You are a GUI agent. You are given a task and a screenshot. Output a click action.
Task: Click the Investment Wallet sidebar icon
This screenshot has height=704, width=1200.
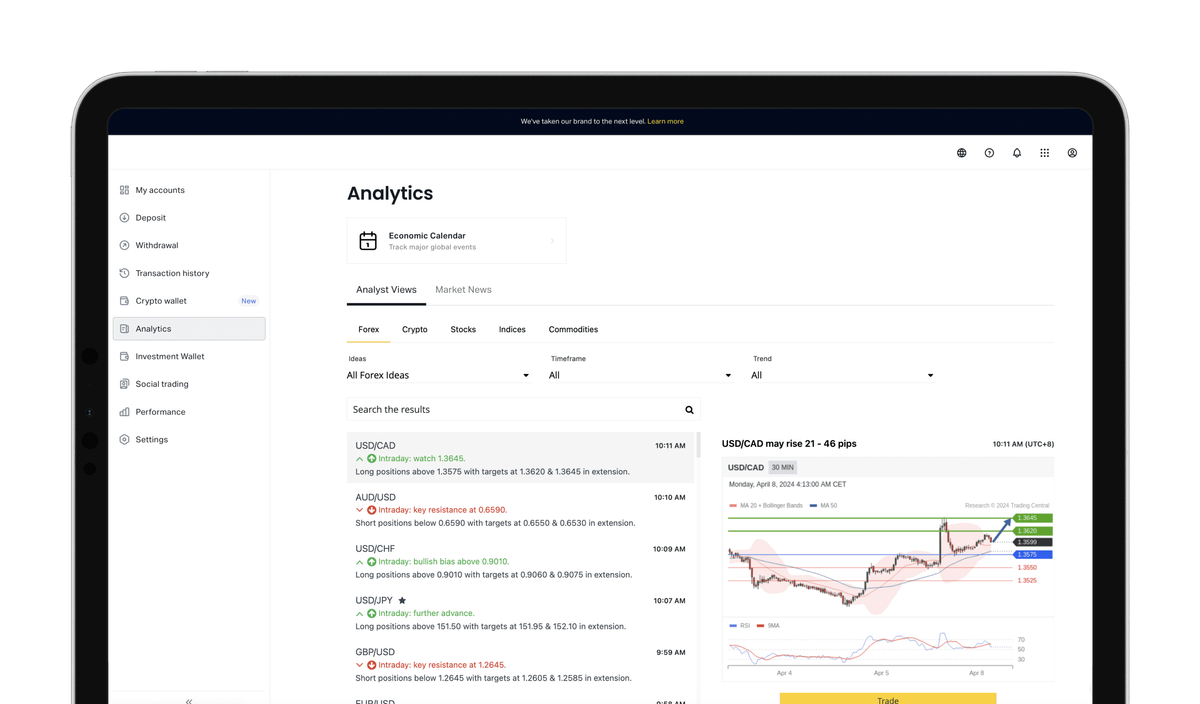[124, 356]
